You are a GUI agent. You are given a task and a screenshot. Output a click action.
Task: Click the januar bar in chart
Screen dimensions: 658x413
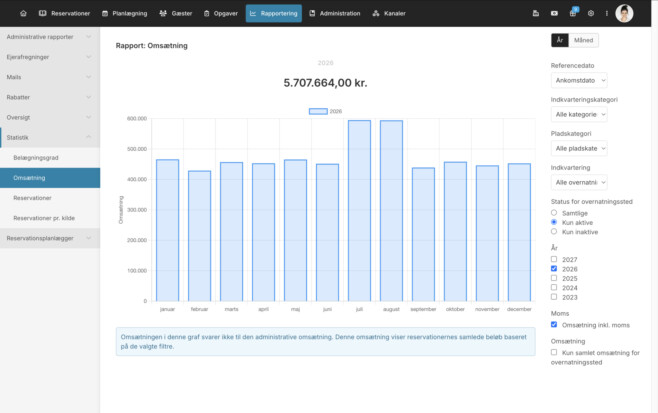tap(167, 230)
